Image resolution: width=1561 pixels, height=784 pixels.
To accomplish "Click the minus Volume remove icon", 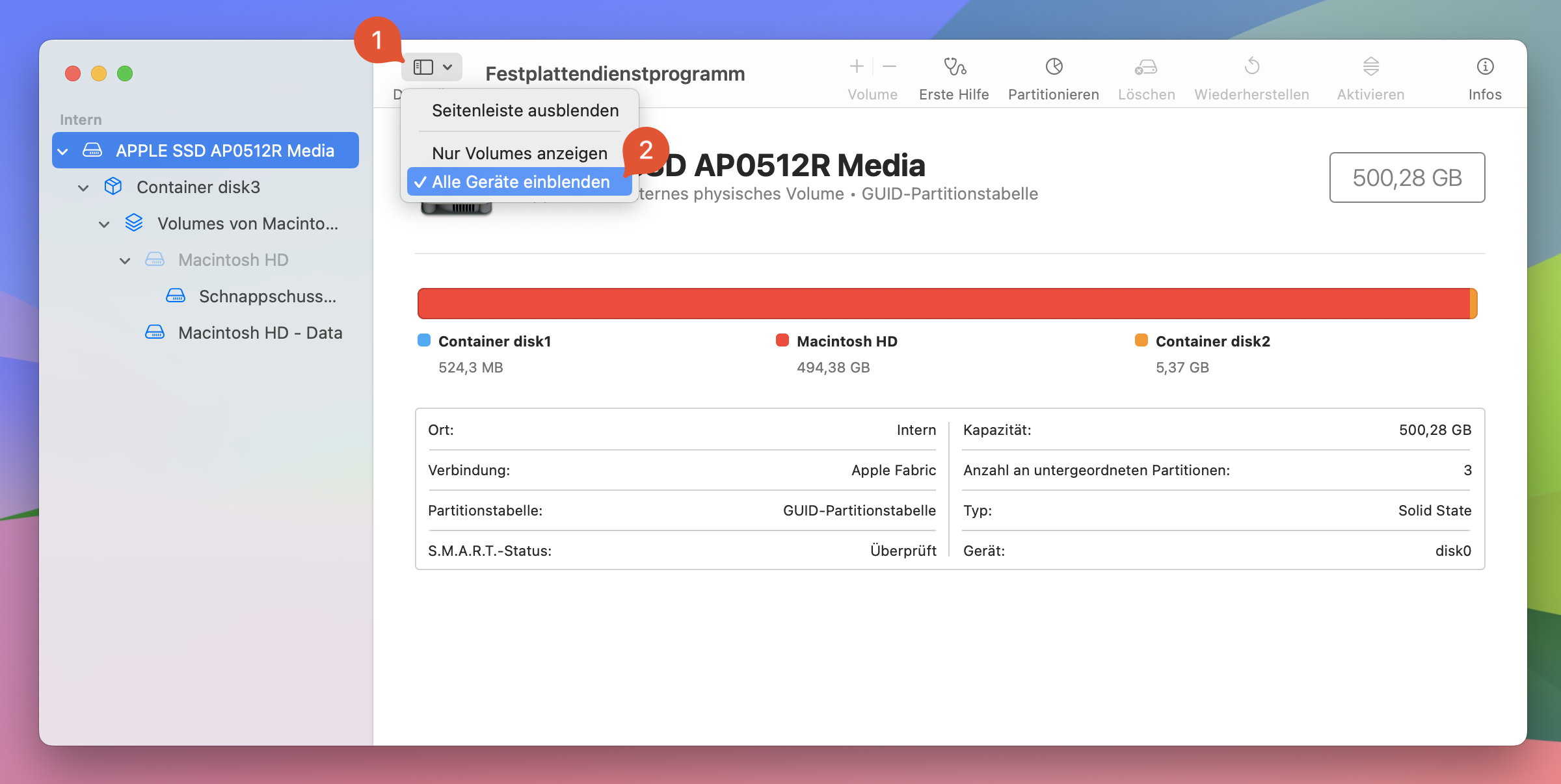I will pyautogui.click(x=890, y=67).
